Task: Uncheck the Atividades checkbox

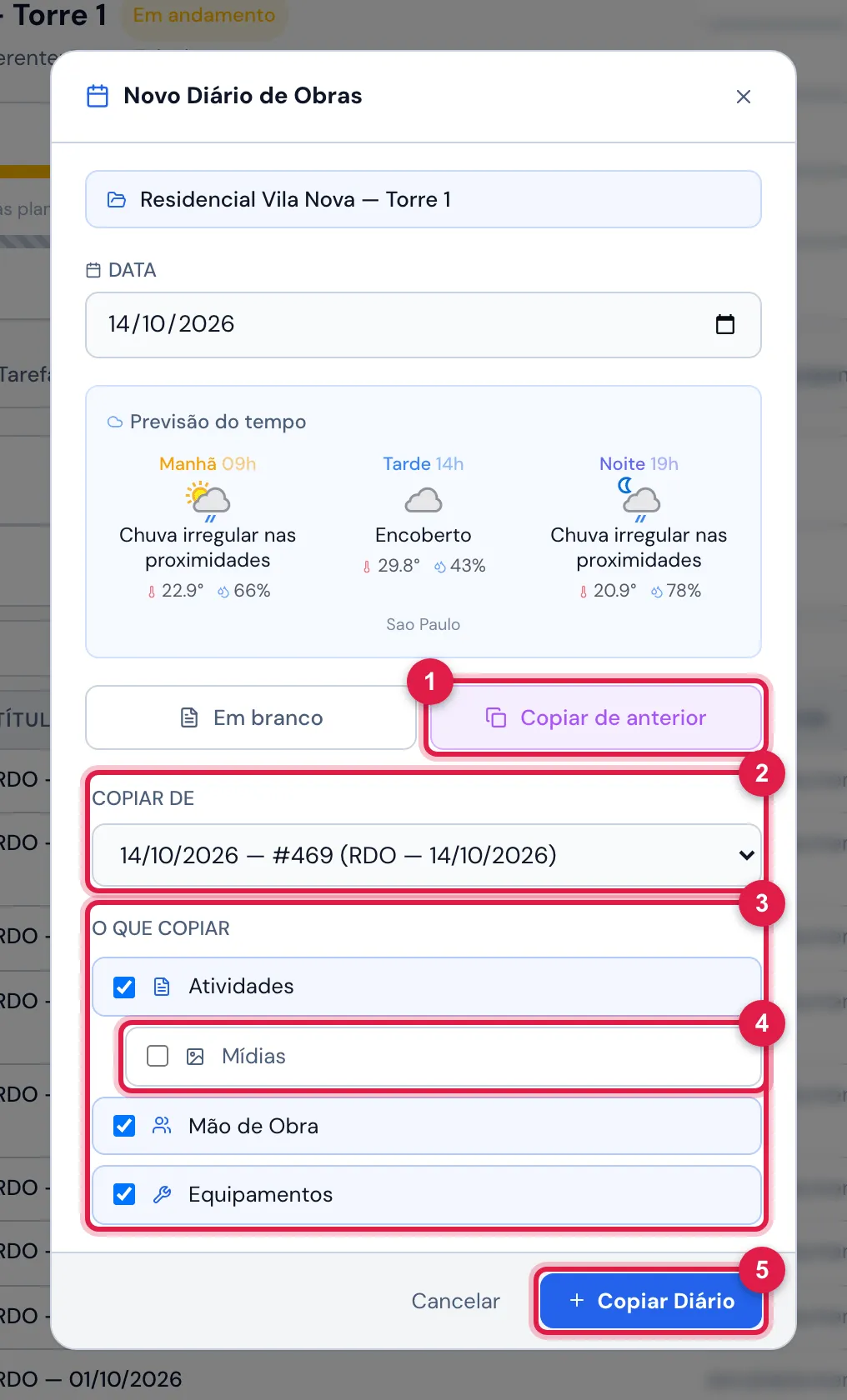Action: 124,987
